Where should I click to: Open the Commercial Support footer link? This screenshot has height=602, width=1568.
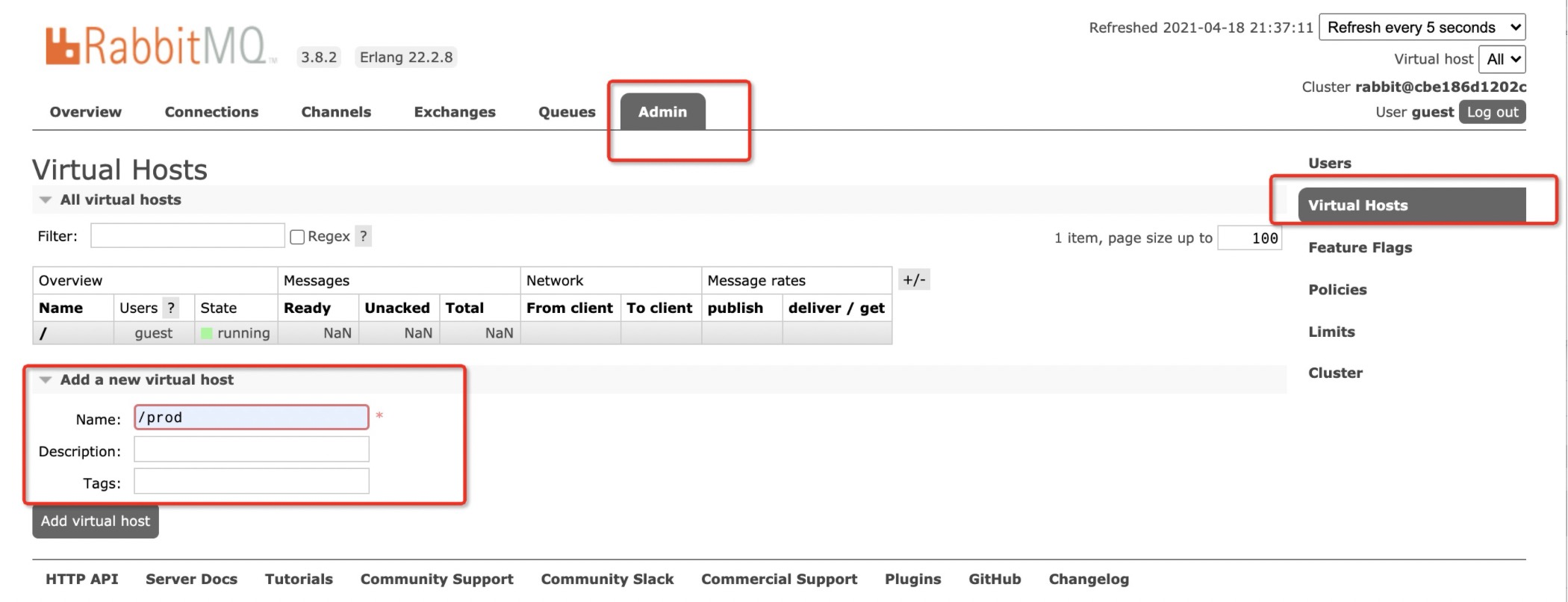[x=779, y=579]
